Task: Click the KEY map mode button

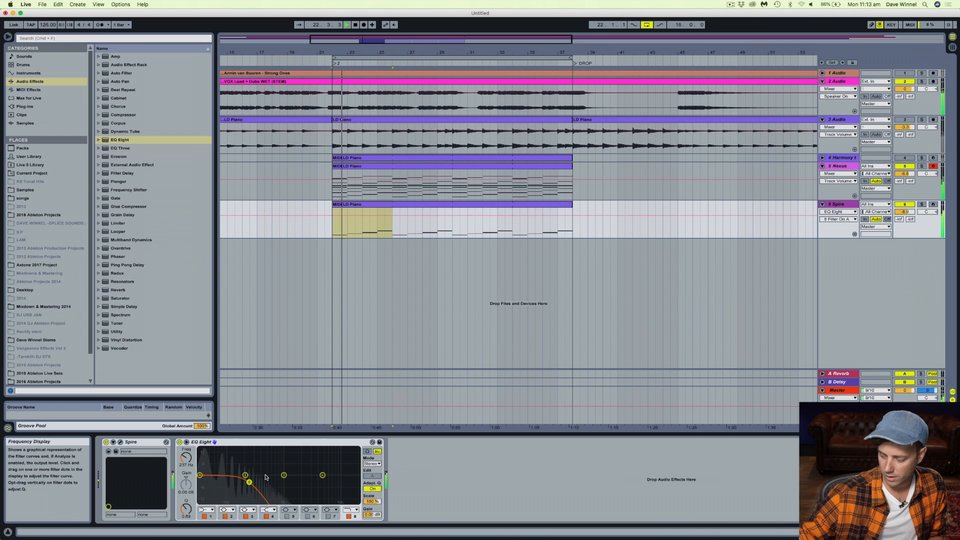Action: point(891,24)
